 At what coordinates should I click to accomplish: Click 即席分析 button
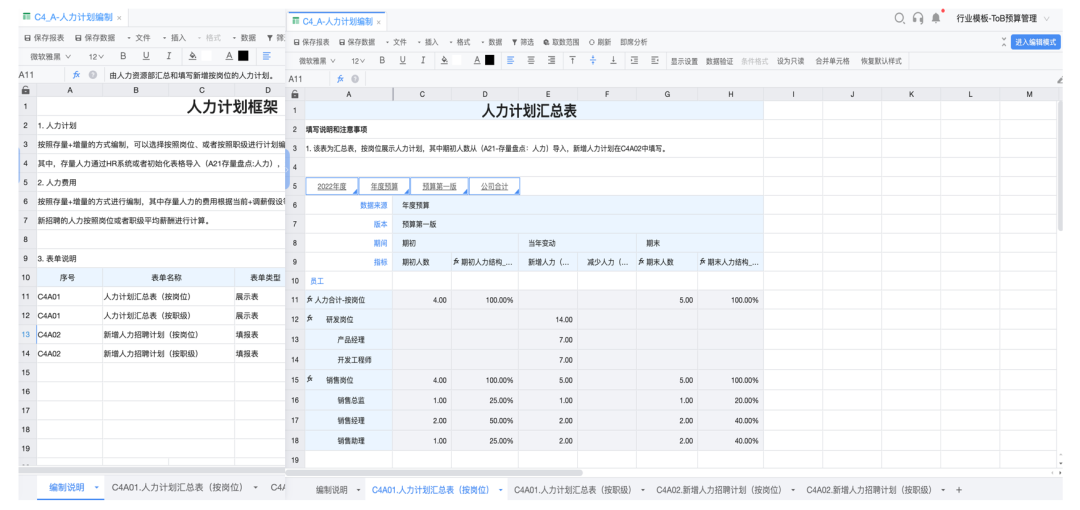tap(634, 42)
